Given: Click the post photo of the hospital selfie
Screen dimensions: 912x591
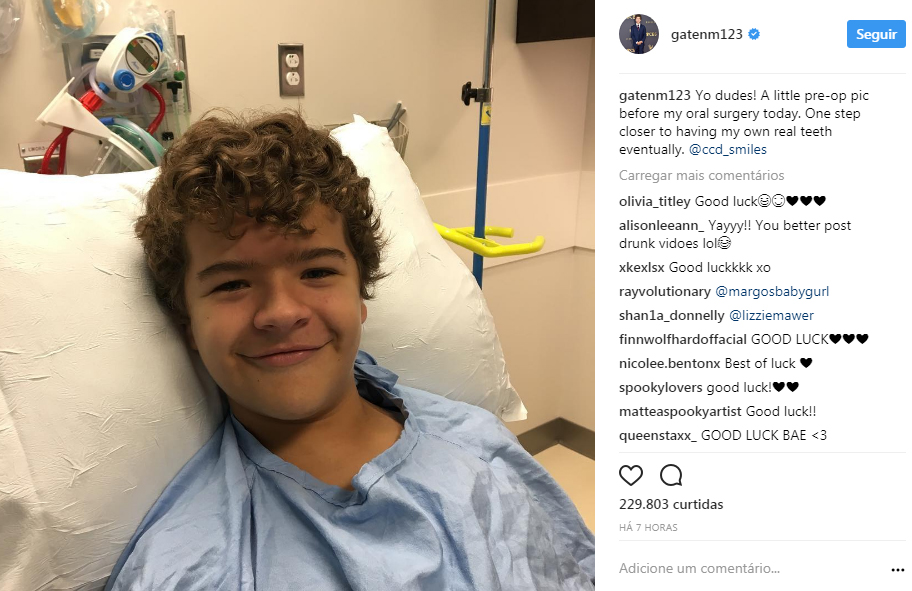Looking at the screenshot, I should [x=297, y=296].
